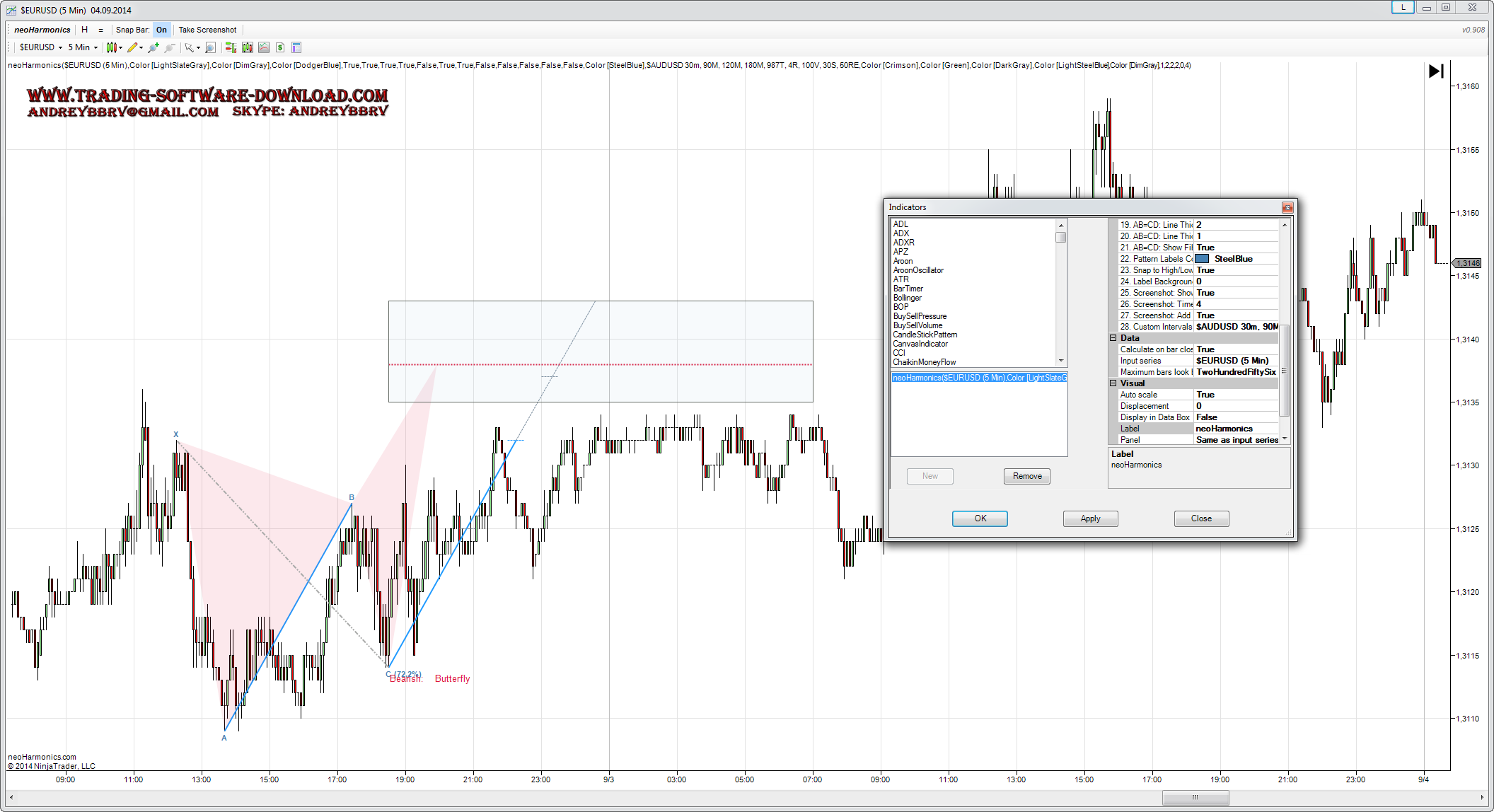Click the zoom frame magnifier icon
Image resolution: width=1494 pixels, height=812 pixels.
coord(210,47)
